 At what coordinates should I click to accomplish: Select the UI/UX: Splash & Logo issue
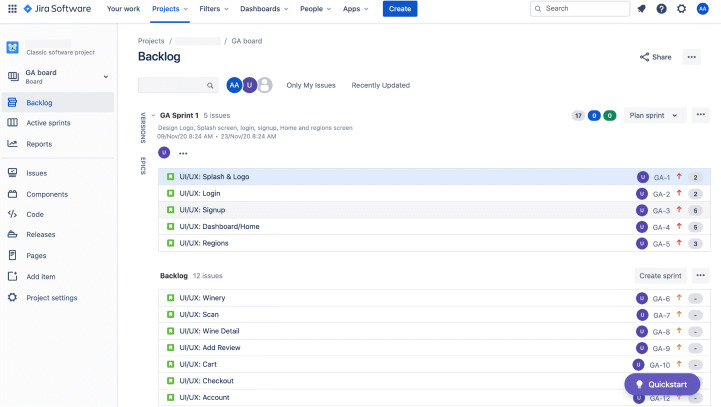pyautogui.click(x=434, y=177)
